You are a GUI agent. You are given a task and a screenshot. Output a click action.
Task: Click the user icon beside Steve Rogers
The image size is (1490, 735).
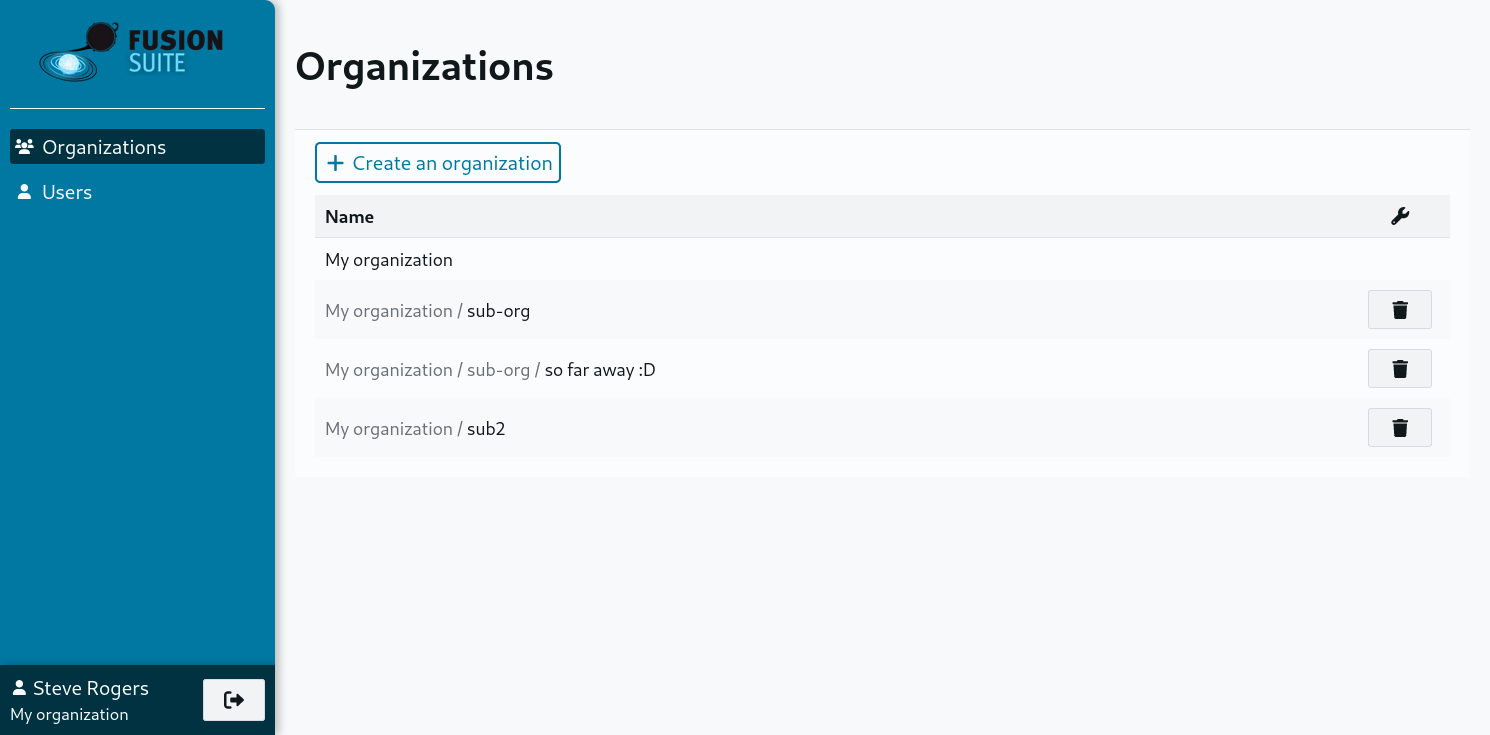coord(19,688)
